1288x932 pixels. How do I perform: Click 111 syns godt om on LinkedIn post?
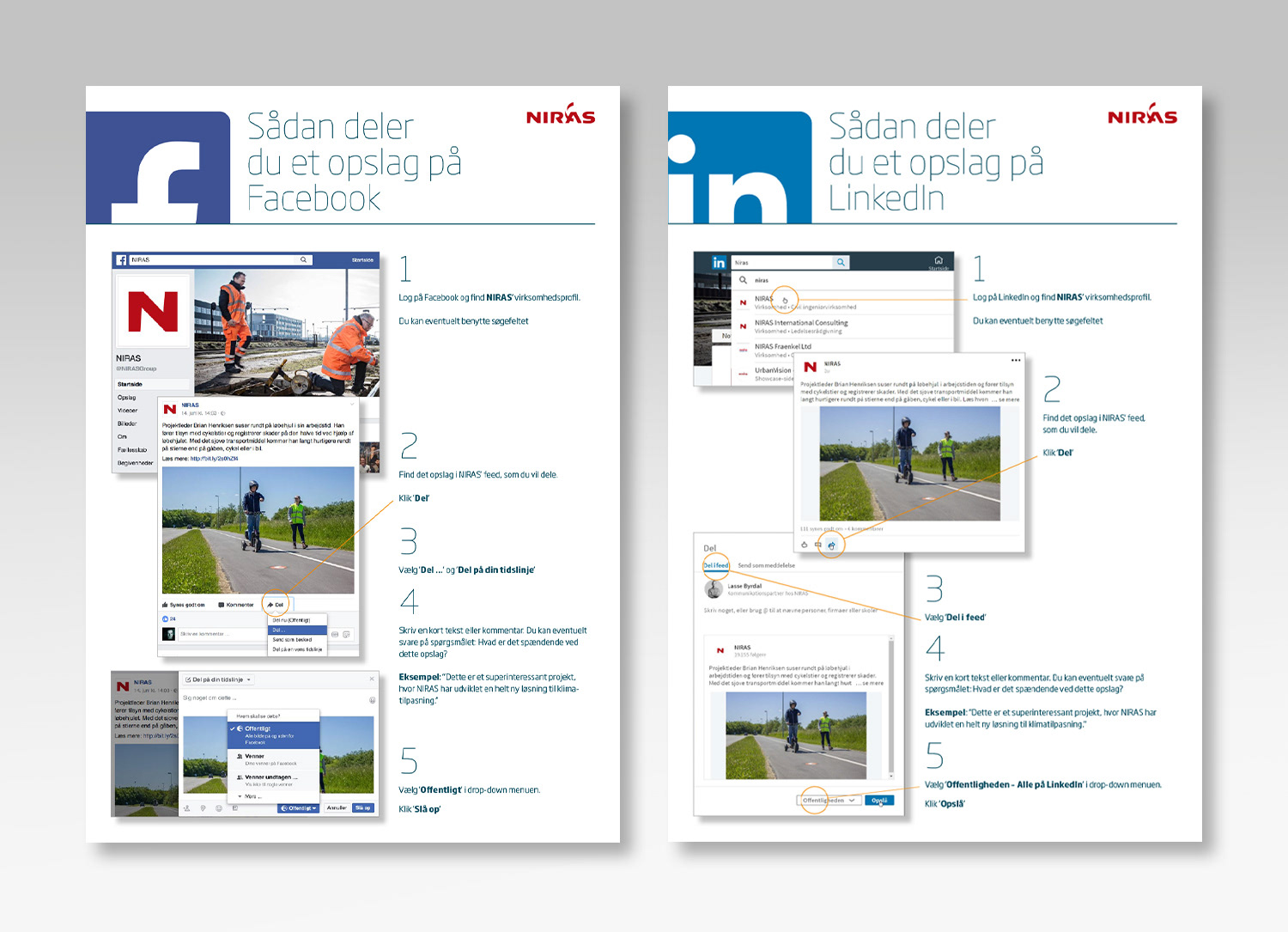[823, 529]
